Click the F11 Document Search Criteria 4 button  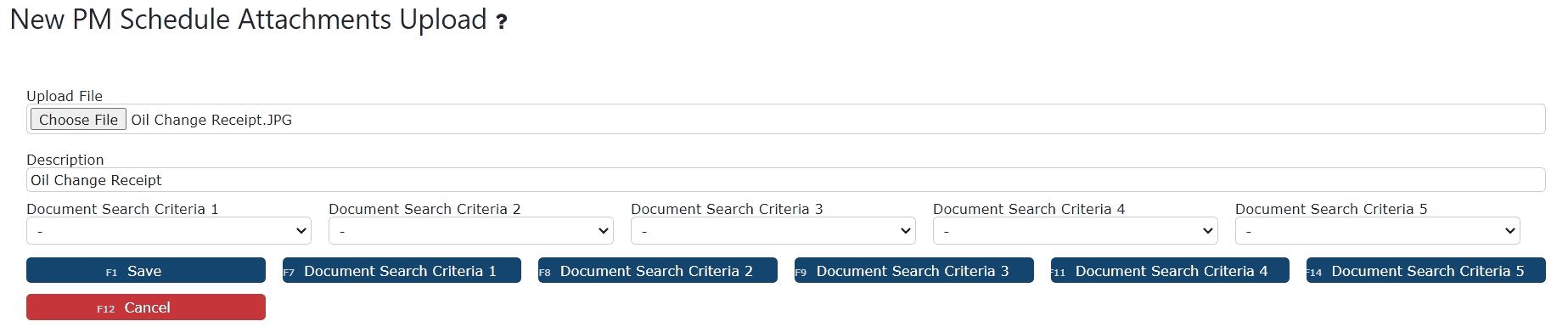tap(1170, 271)
